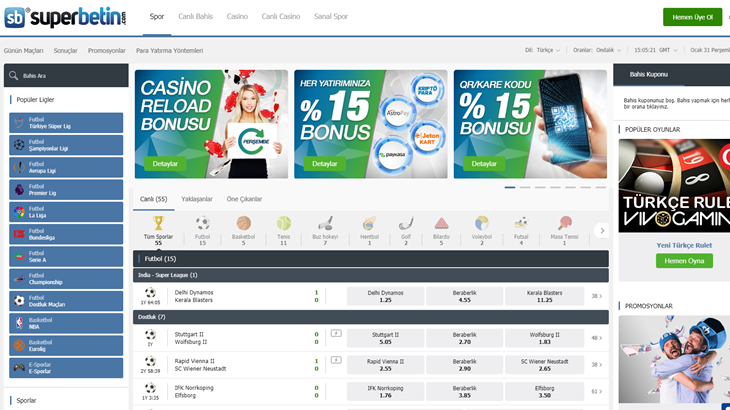Image resolution: width=730 pixels, height=410 pixels.
Task: Open Canlı Bahis top tab
Action: 196,17
